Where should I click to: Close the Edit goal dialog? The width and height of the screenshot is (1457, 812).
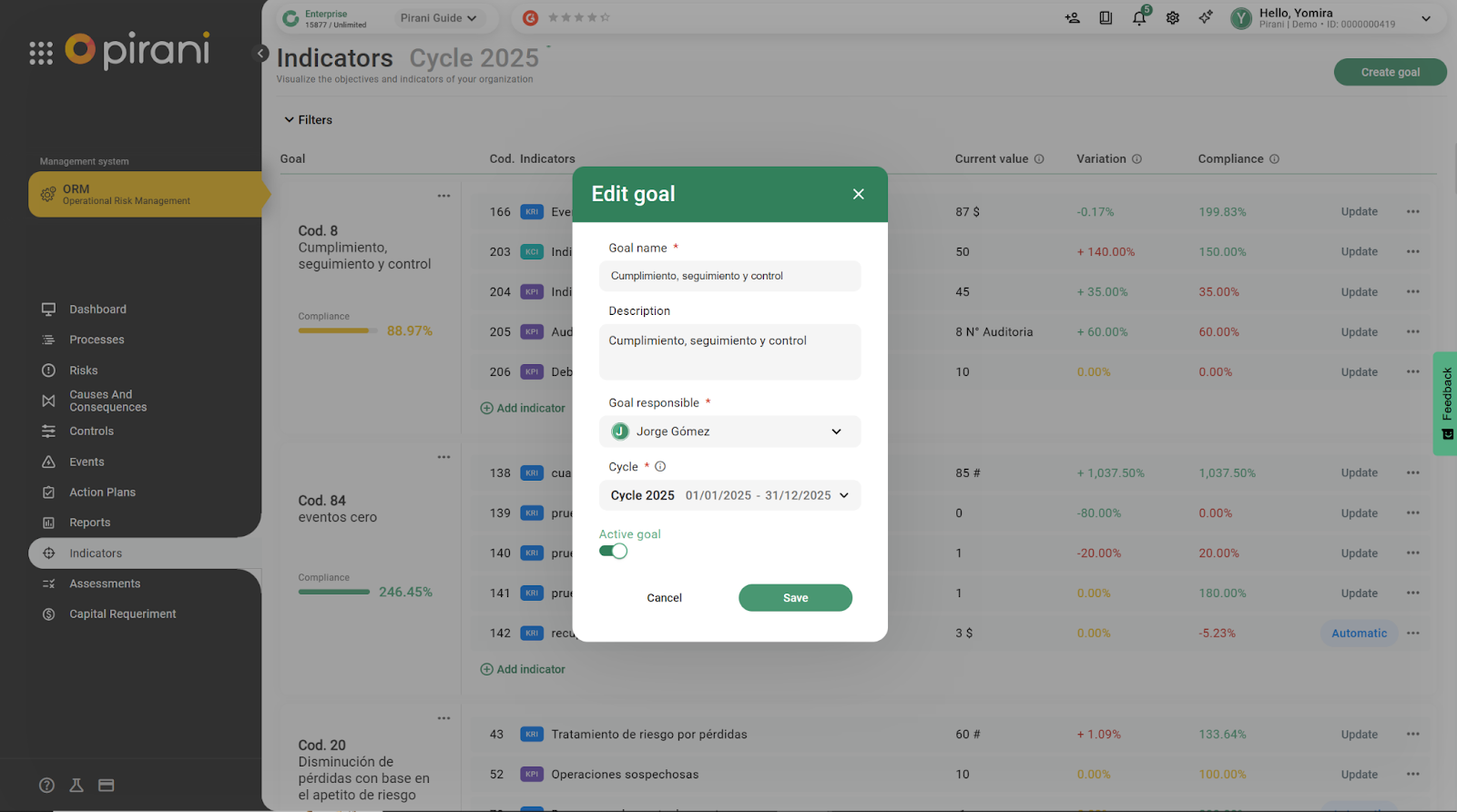[858, 194]
